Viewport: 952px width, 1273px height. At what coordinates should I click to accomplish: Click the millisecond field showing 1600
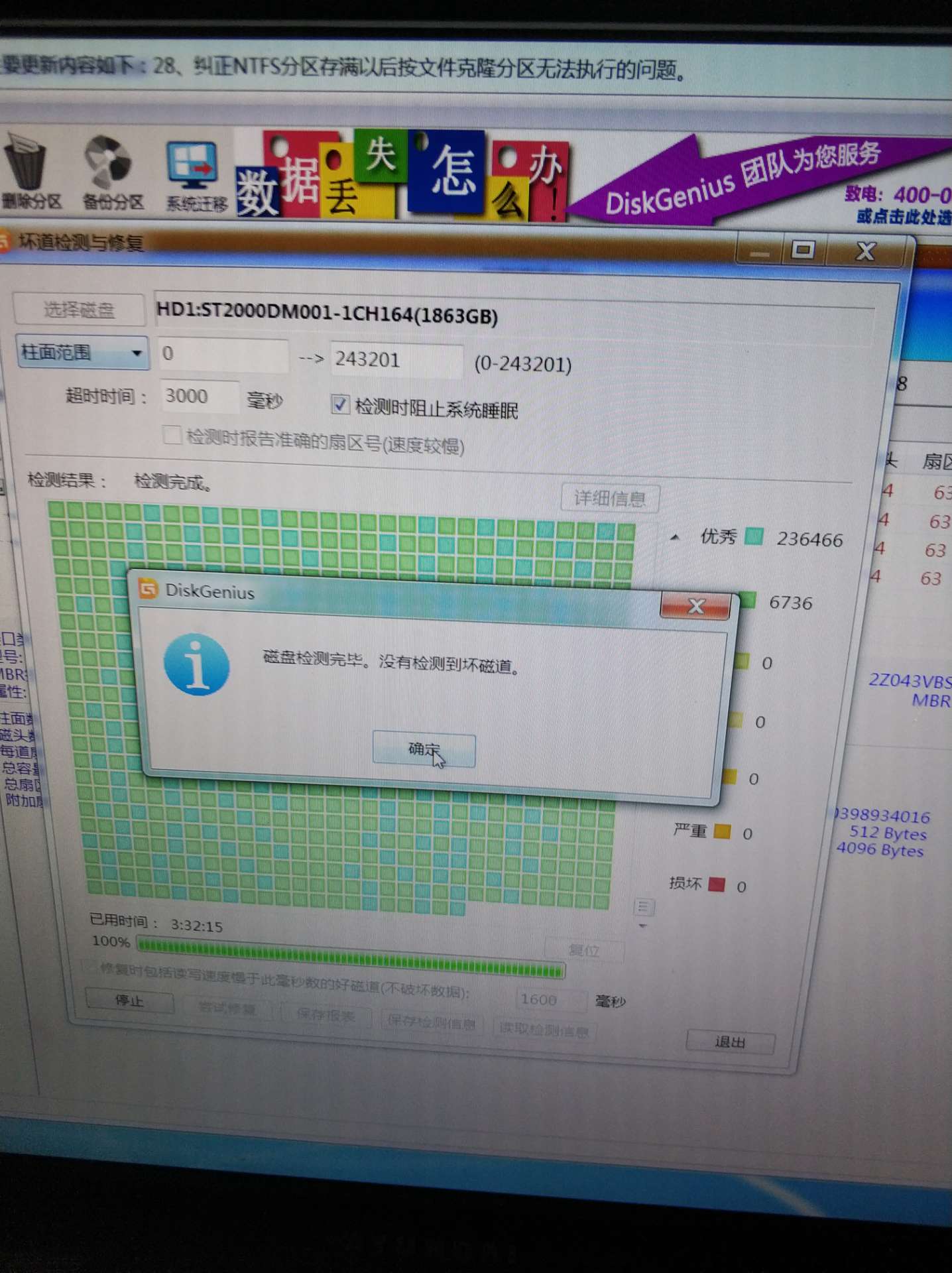pyautogui.click(x=551, y=999)
